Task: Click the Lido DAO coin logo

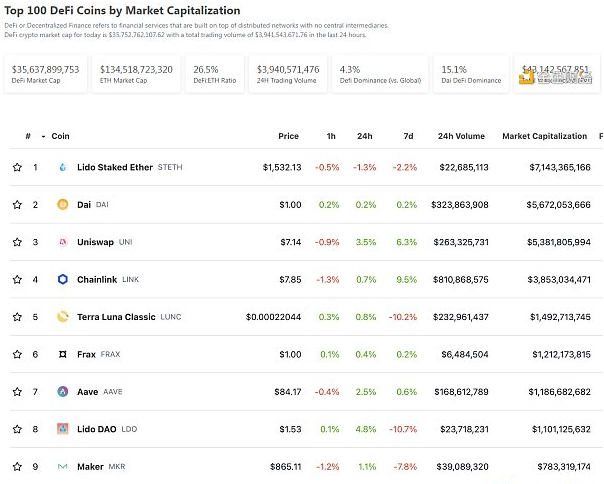Action: coord(62,429)
